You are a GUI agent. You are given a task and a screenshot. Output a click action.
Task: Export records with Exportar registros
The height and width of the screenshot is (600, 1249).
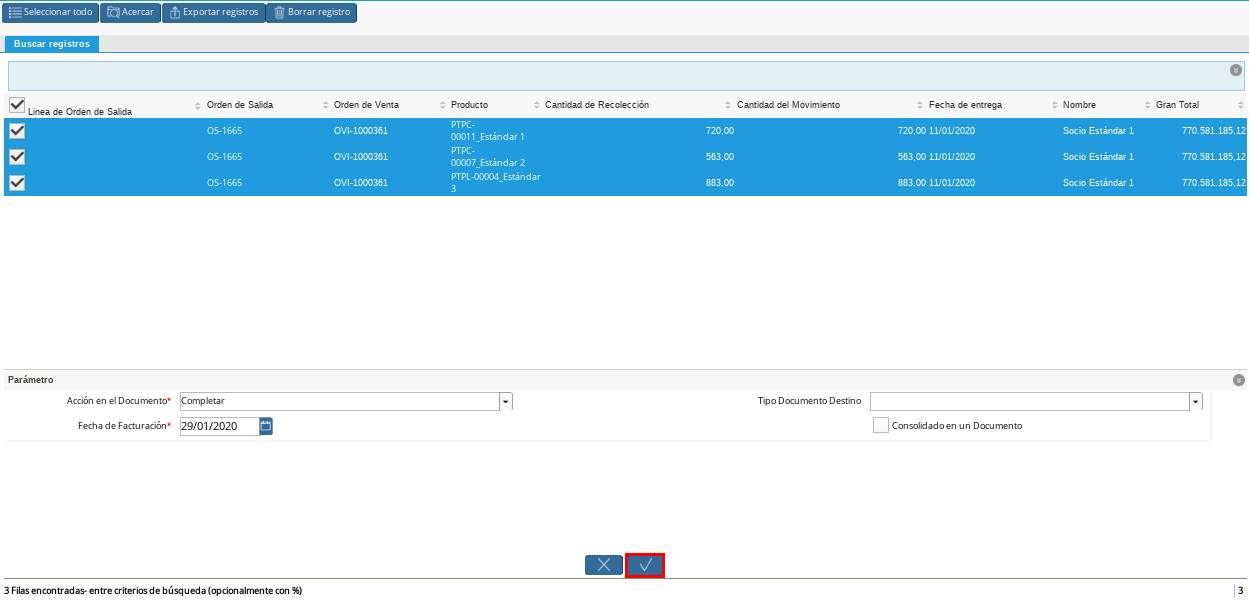(x=213, y=12)
